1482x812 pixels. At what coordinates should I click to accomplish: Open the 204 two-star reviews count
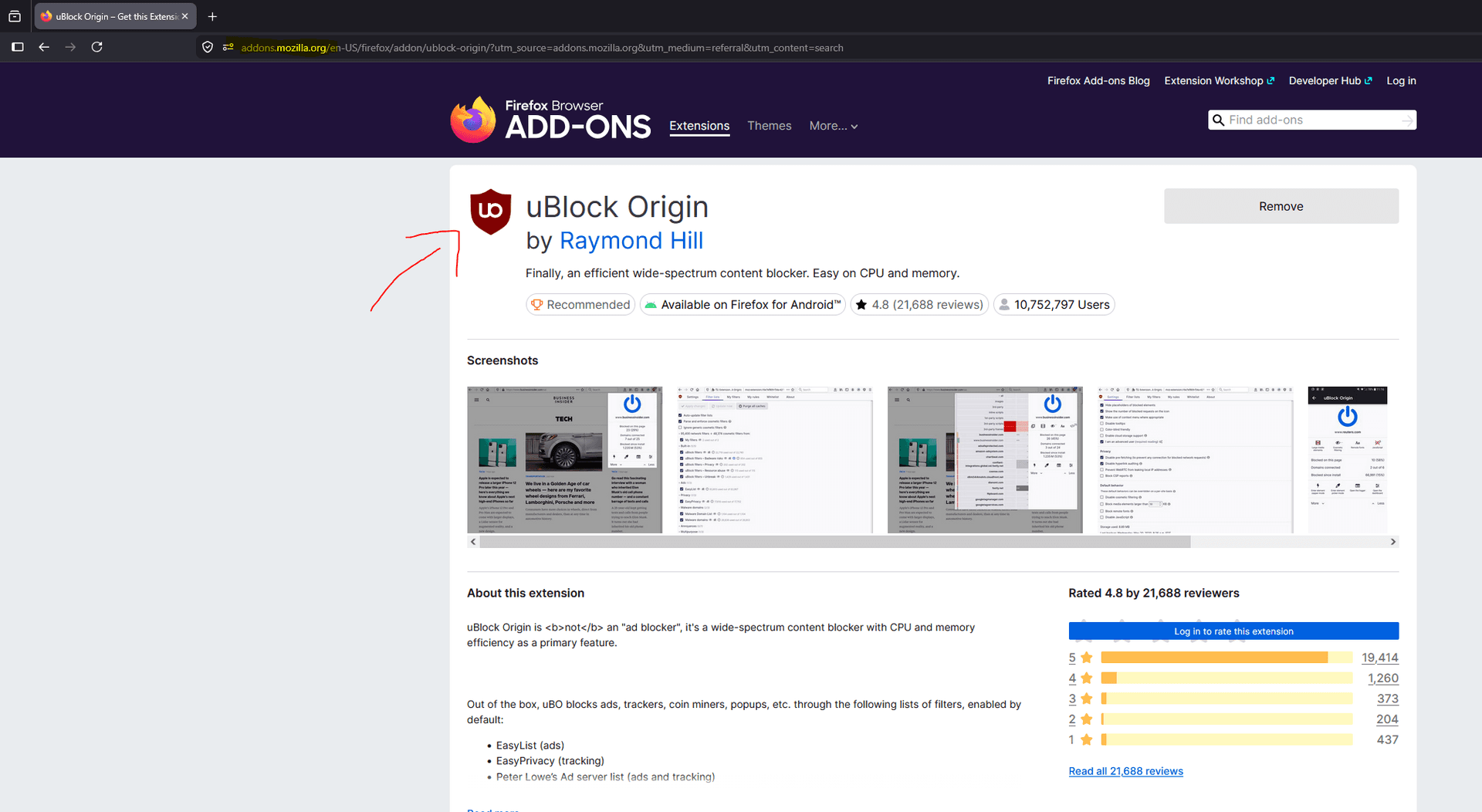tap(1387, 719)
